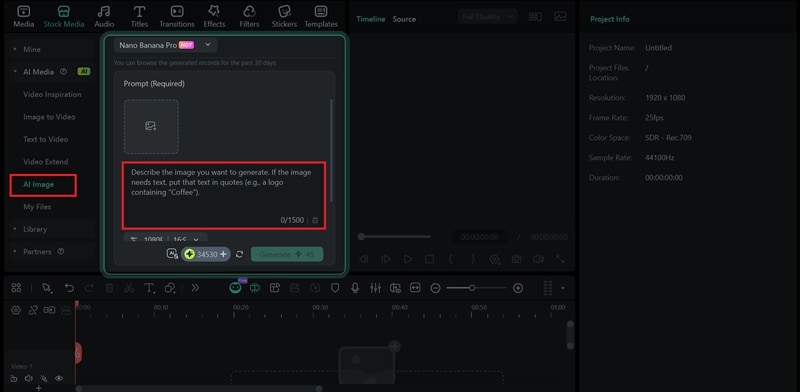Enter fullscreen preview
Image resolution: width=800 pixels, height=392 pixels.
(560, 259)
